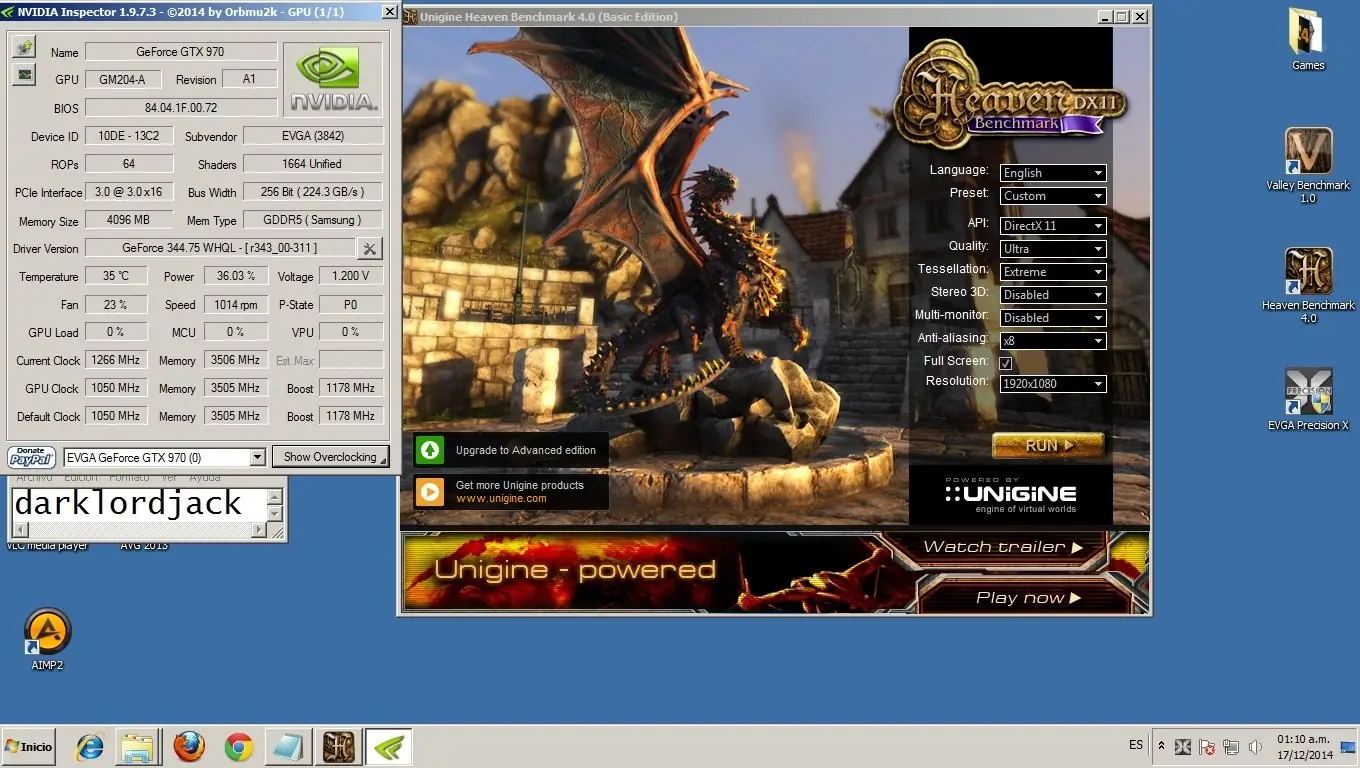1360x768 pixels.
Task: Open the Multi-monitor dropdown
Action: [x=1053, y=318]
